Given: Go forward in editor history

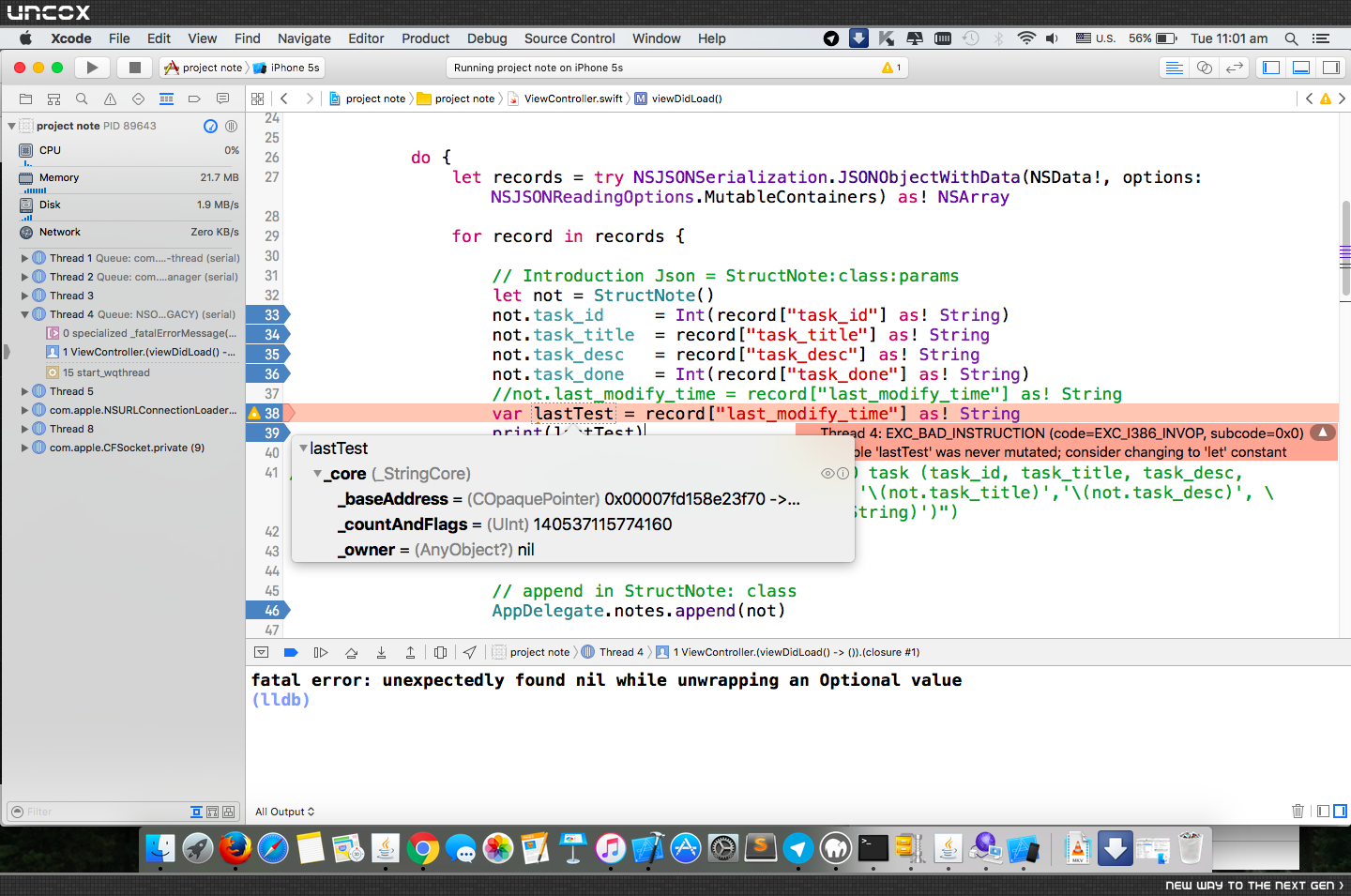Looking at the screenshot, I should pyautogui.click(x=310, y=99).
